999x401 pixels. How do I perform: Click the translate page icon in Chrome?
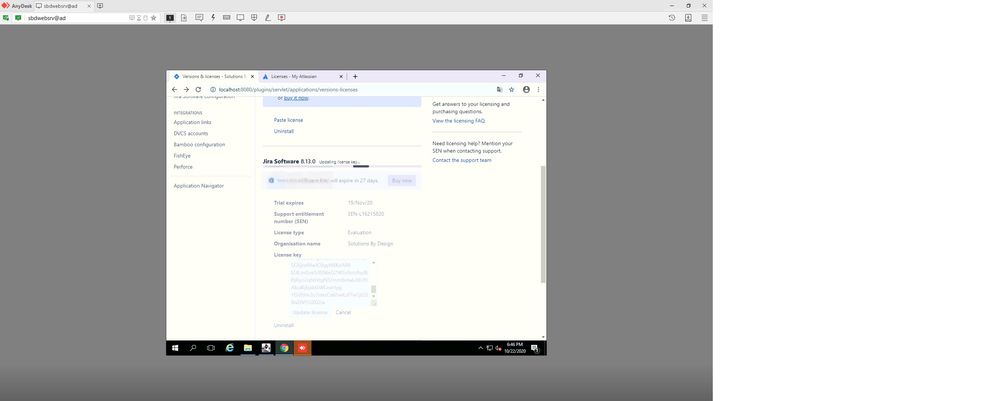(x=500, y=90)
